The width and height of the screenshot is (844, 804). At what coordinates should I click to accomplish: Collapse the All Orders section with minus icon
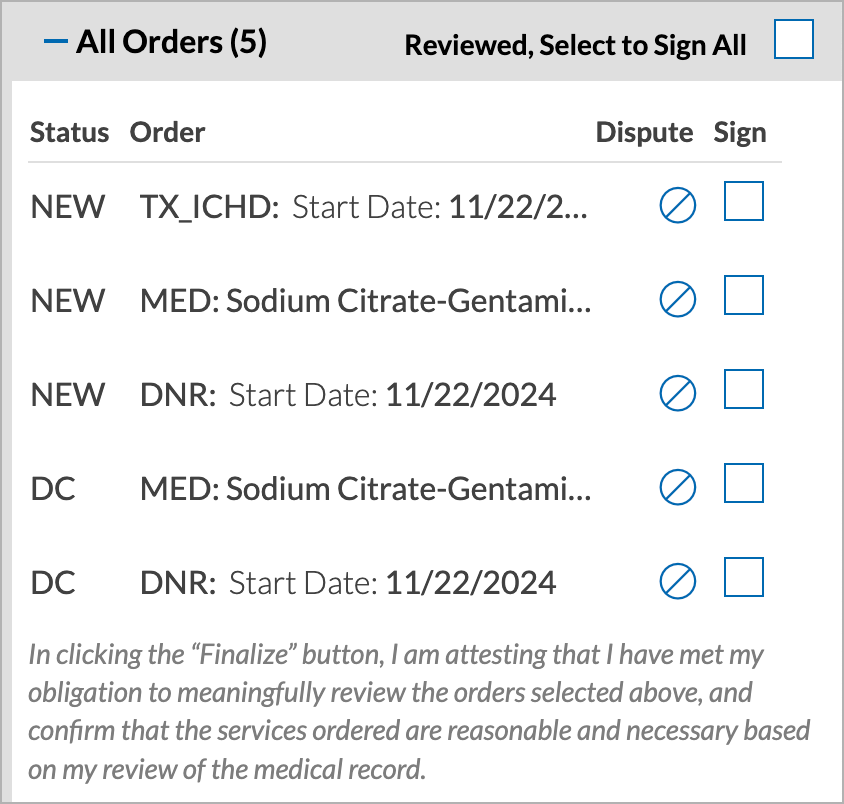[55, 41]
